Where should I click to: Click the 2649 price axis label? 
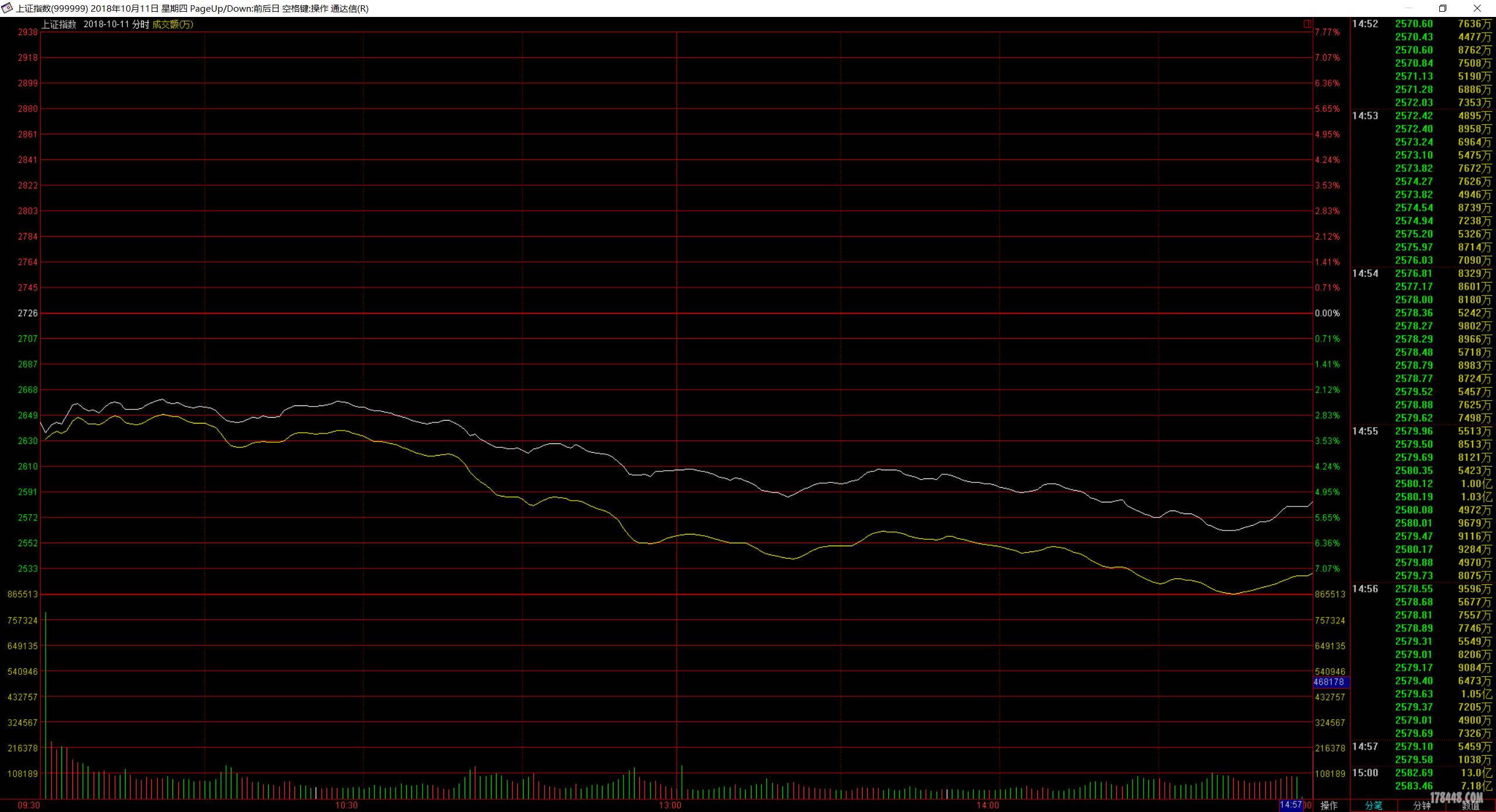pyautogui.click(x=27, y=416)
